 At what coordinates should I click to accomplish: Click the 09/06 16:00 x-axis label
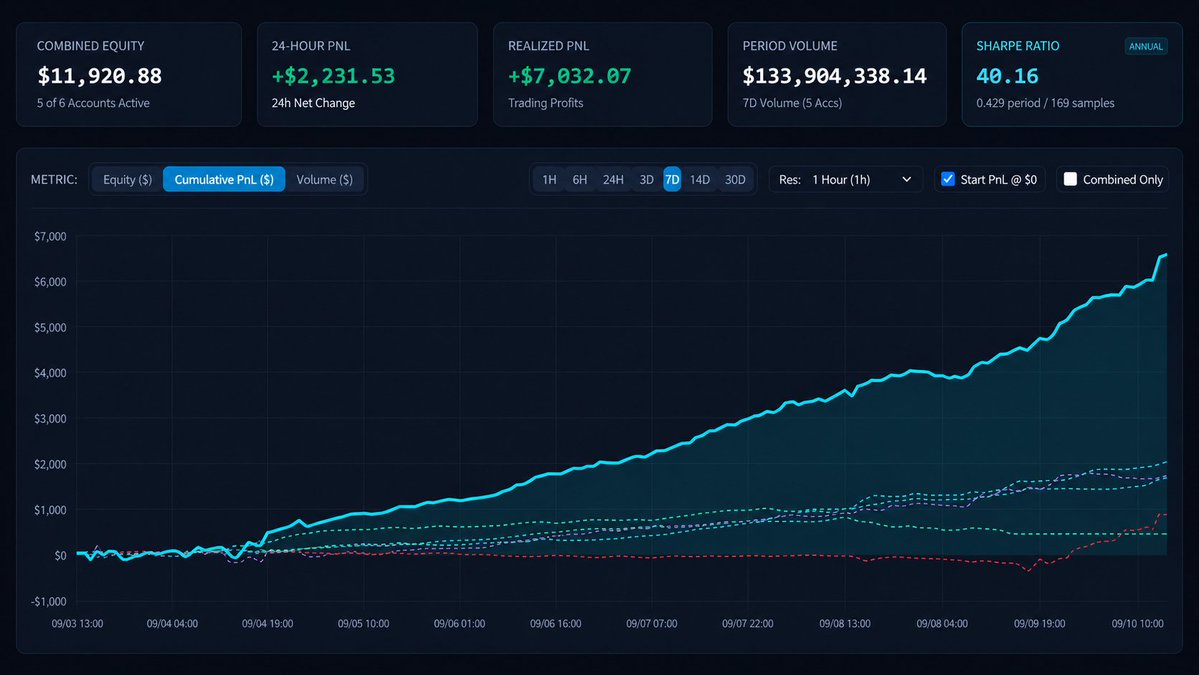click(x=556, y=624)
